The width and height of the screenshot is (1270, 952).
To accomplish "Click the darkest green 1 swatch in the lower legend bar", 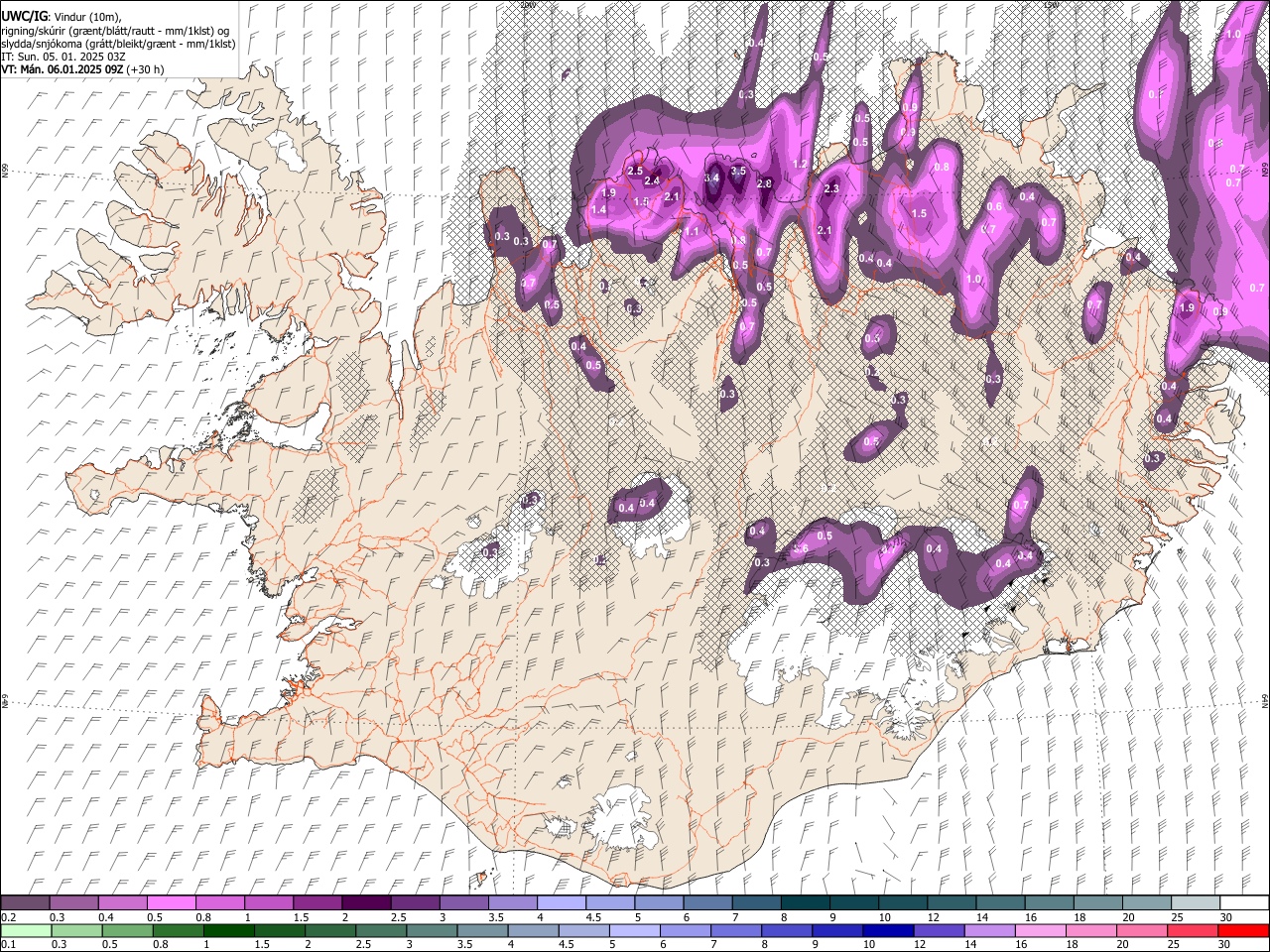I will (227, 931).
